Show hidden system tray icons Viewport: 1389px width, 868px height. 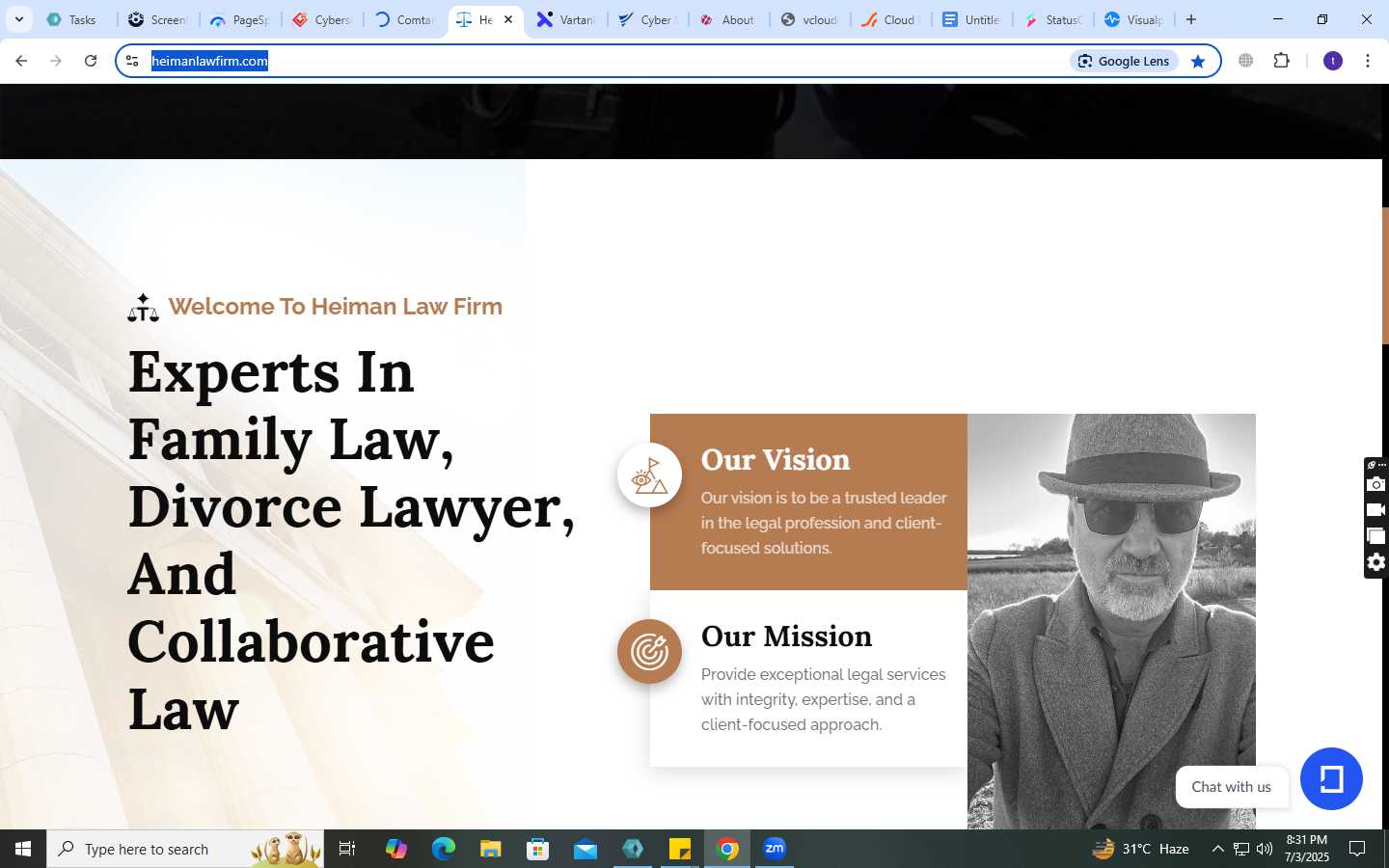(1217, 849)
